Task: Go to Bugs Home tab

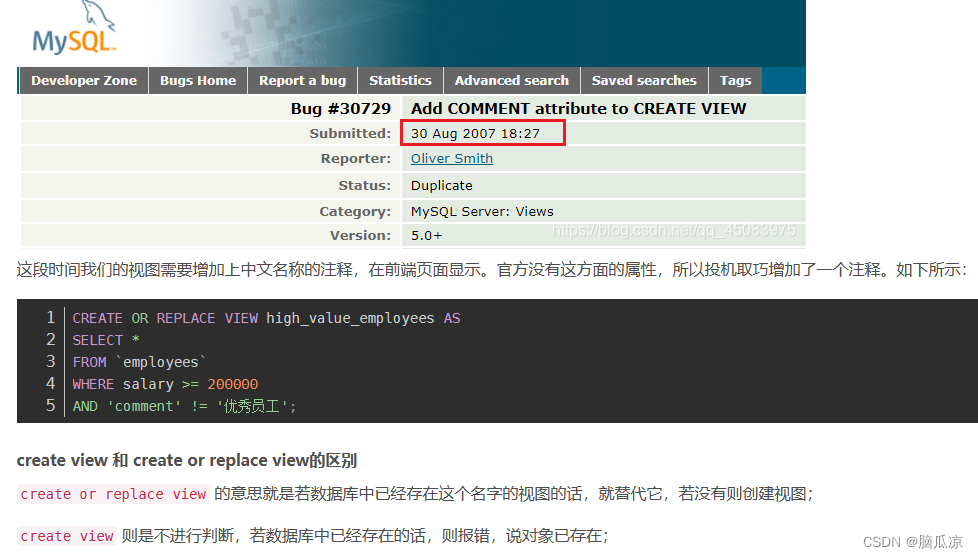Action: tap(198, 80)
